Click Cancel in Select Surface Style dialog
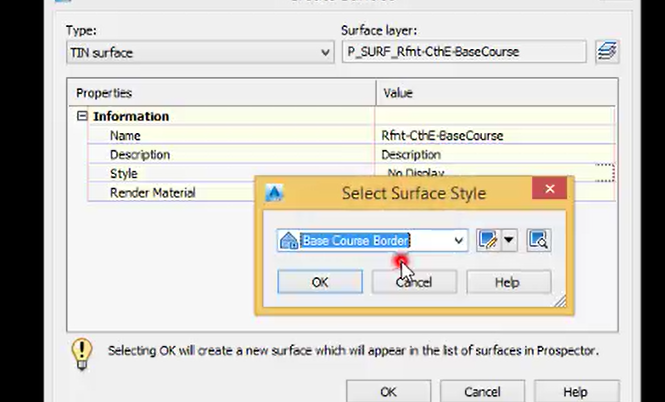 click(x=414, y=282)
